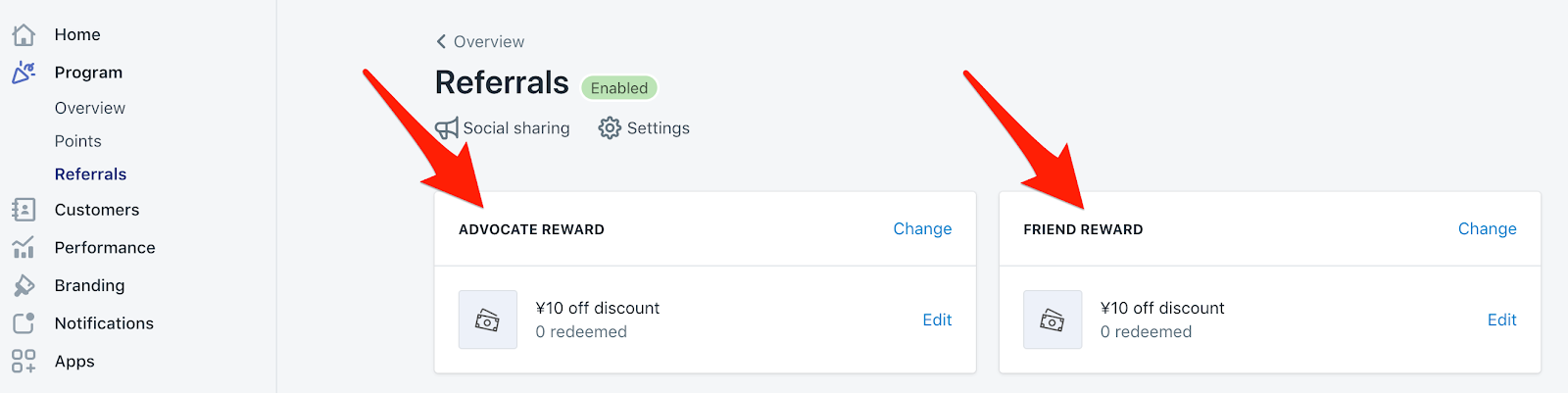Click the Apps grid icon
This screenshot has height=393, width=1568.
[x=24, y=362]
